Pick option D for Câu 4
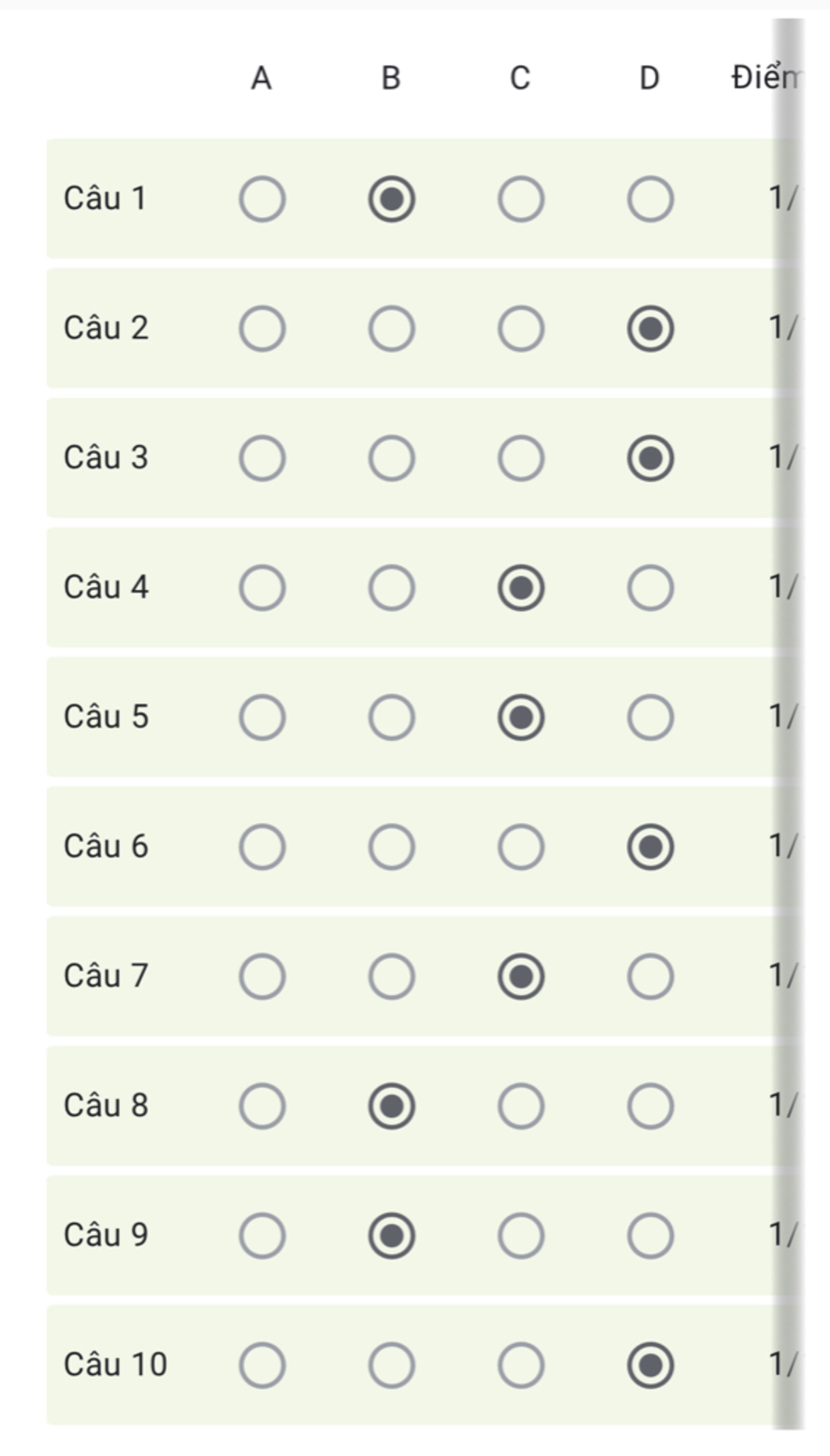The height and width of the screenshot is (1456, 830). coord(650,588)
